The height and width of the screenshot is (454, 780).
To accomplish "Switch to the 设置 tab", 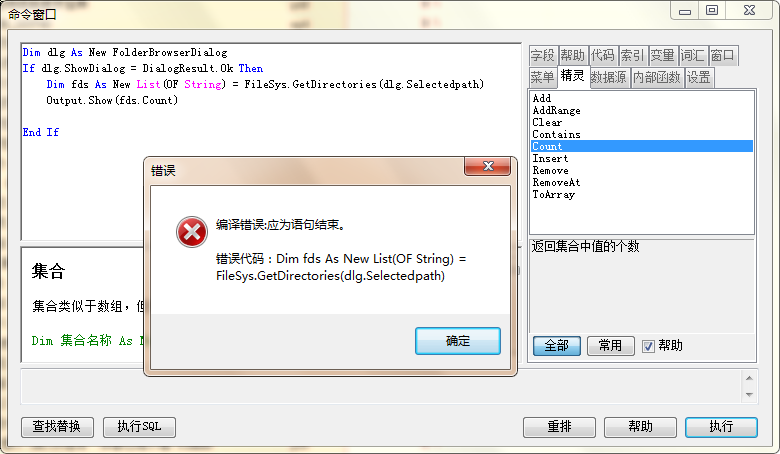I will [699, 77].
